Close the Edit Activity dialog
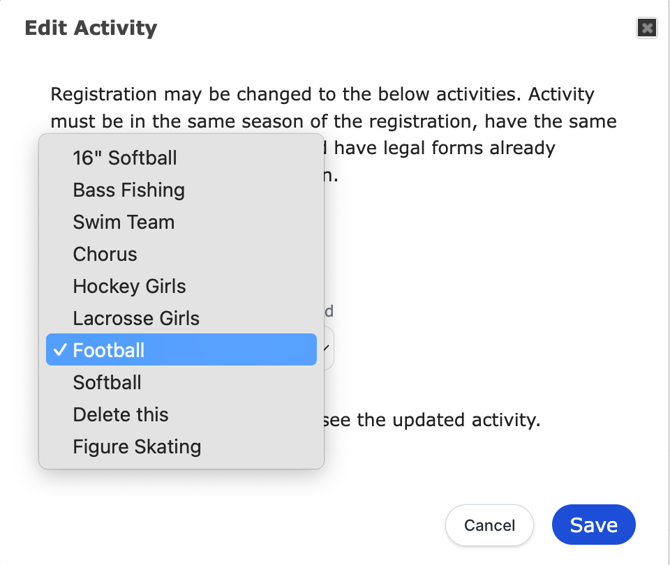The image size is (670, 565). pos(647,28)
